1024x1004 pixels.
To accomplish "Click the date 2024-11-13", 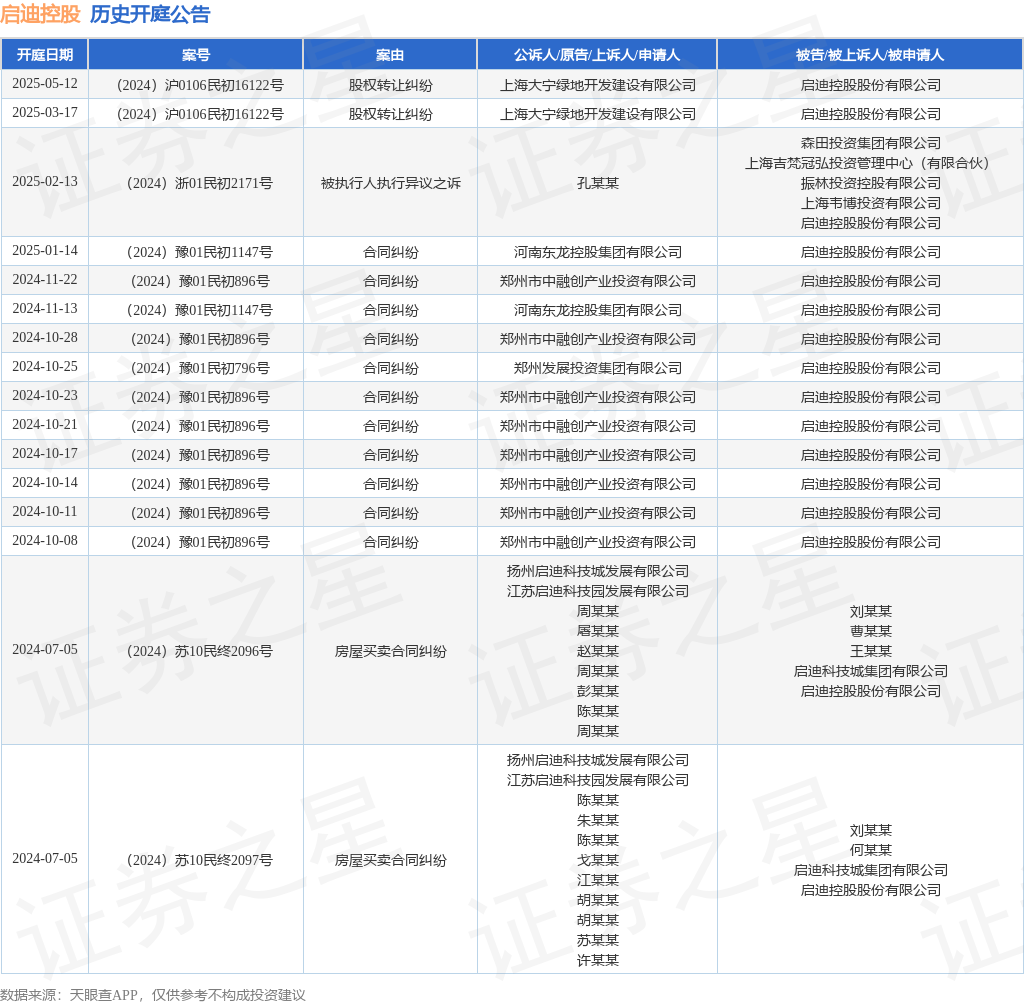I will click(44, 308).
